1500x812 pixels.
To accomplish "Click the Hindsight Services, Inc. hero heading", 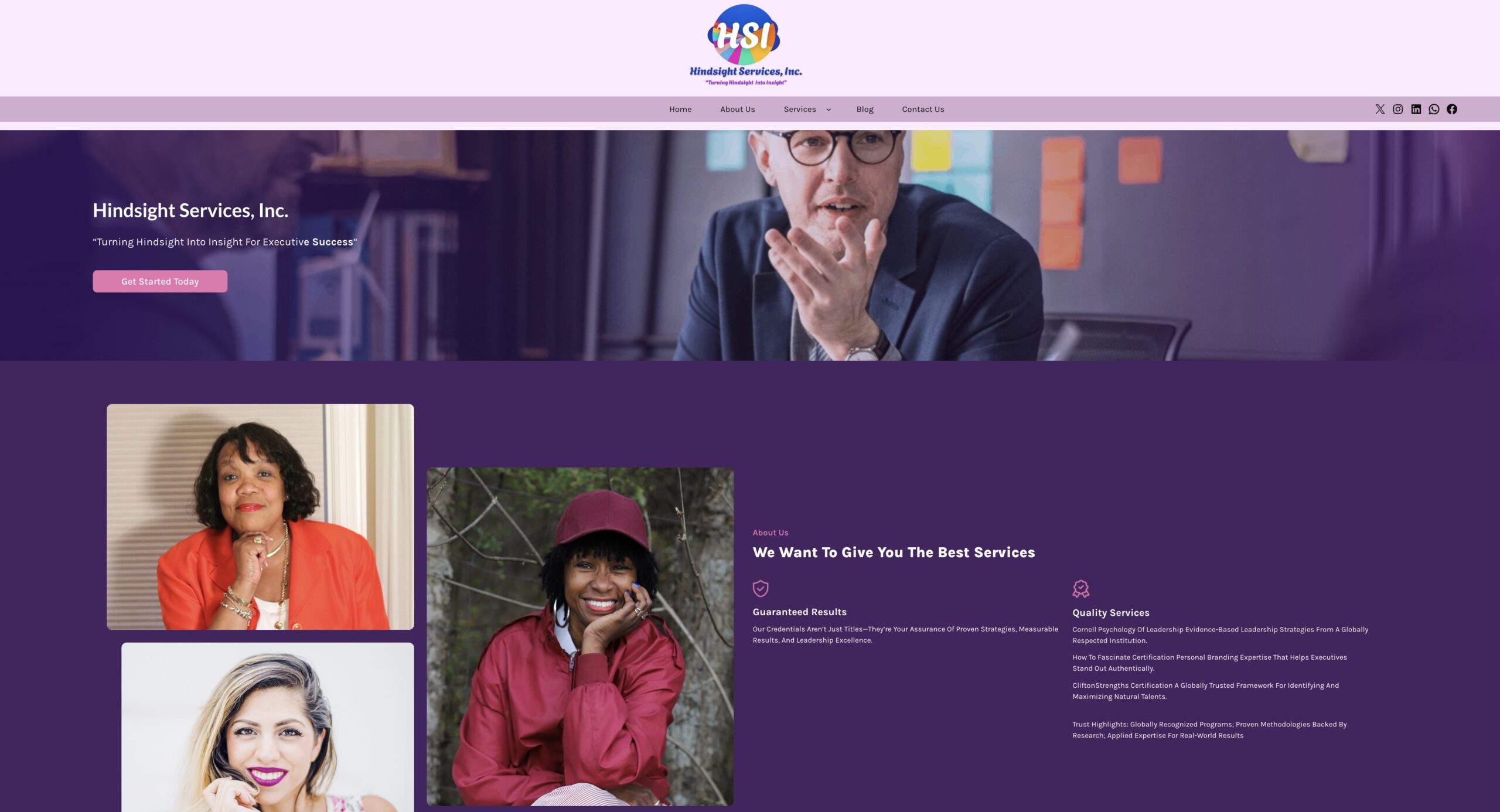I will click(190, 210).
